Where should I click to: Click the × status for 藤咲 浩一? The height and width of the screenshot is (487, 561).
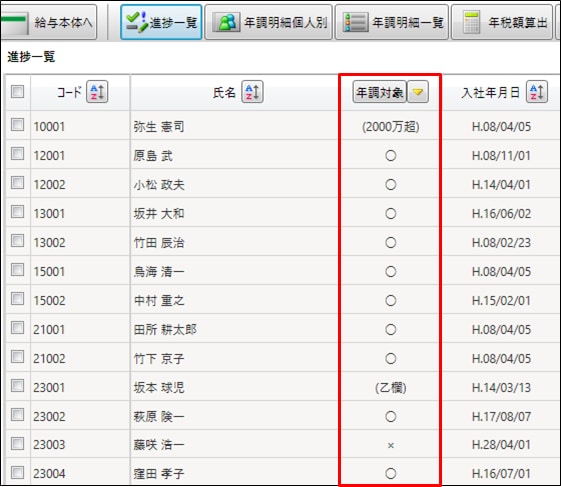(390, 445)
